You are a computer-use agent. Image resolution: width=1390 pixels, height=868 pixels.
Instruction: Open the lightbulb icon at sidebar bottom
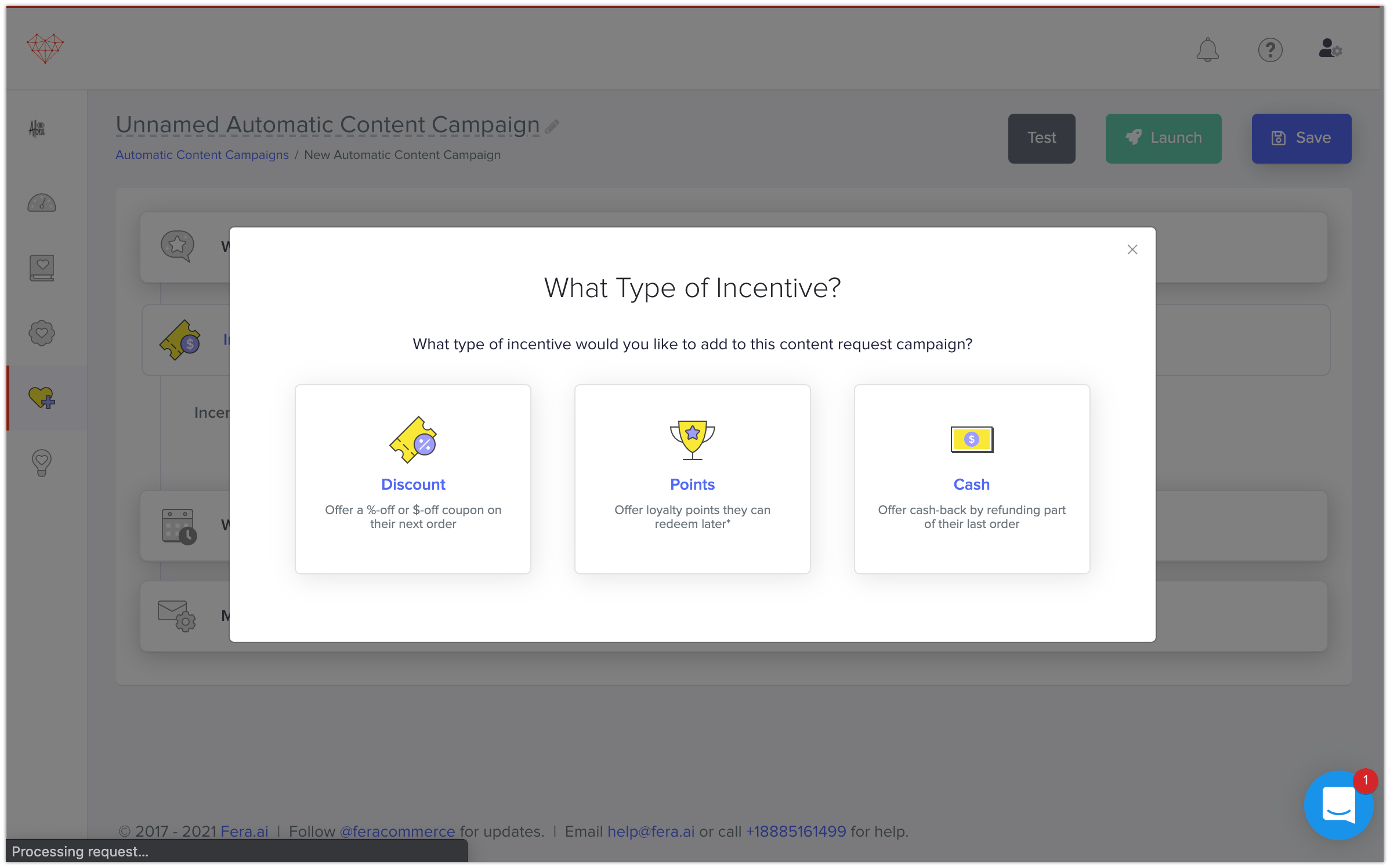point(41,462)
